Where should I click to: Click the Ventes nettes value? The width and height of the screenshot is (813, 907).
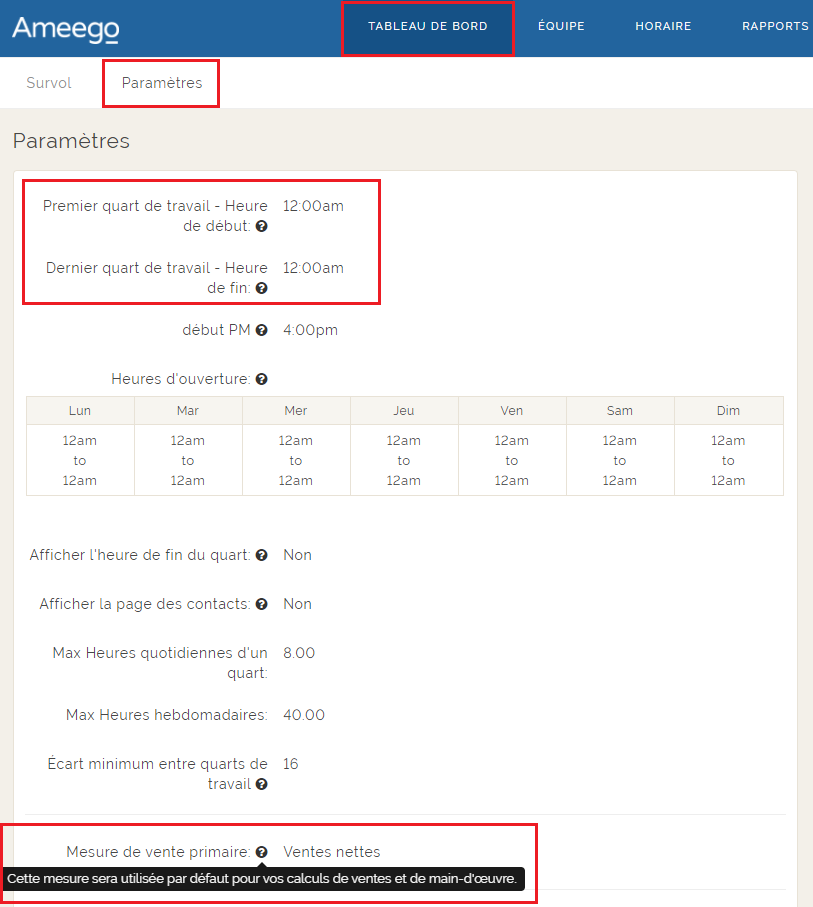point(332,852)
